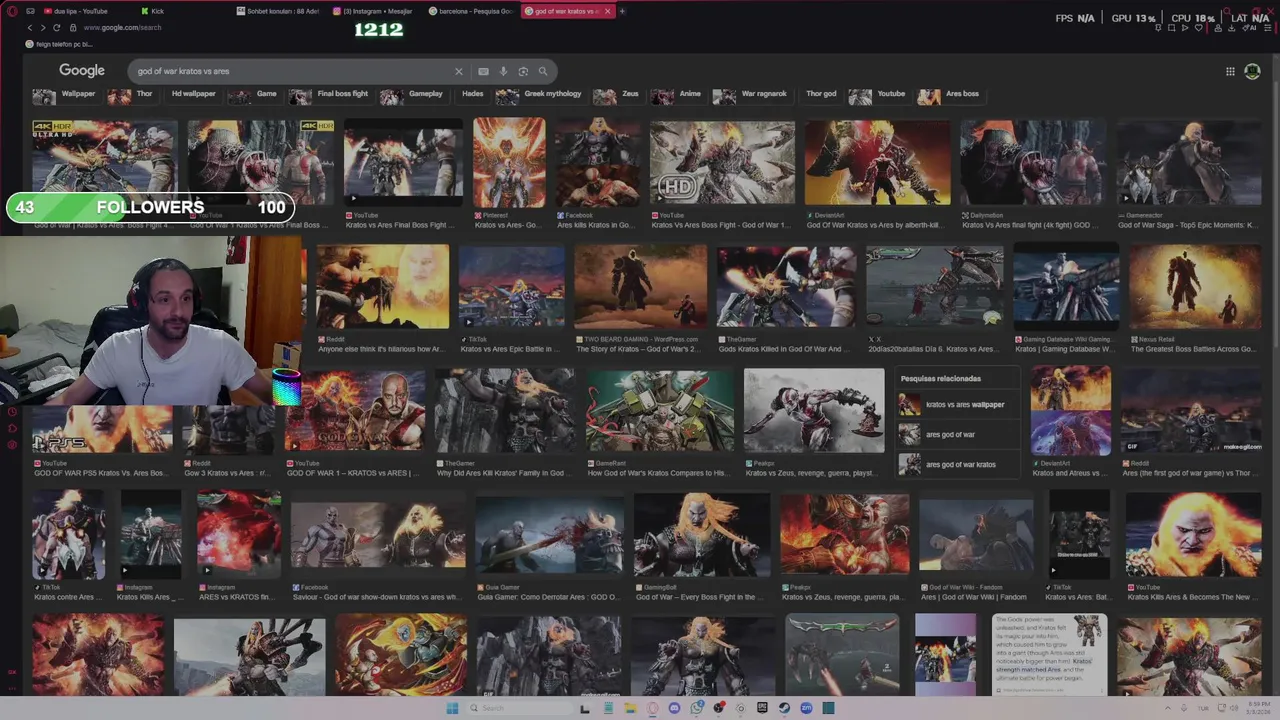Reload the Google search page
The image size is (1280, 720).
(x=56, y=27)
